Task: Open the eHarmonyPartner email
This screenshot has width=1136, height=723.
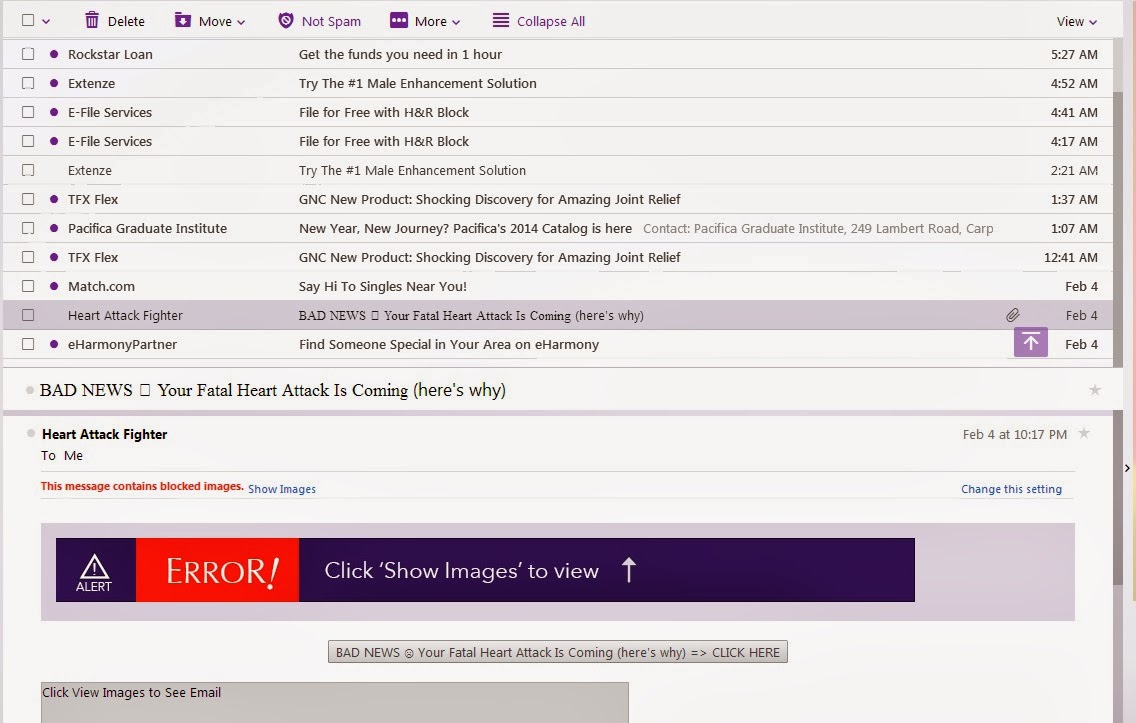Action: [448, 344]
